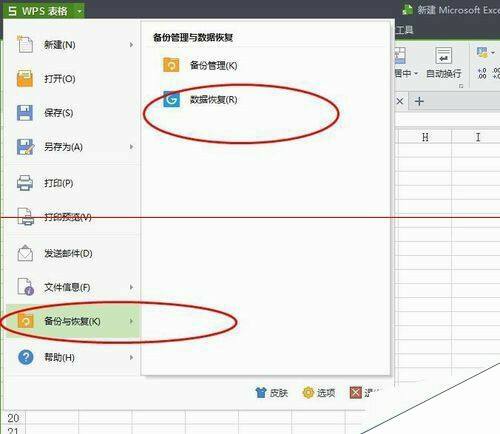The image size is (500, 434).
Task: Select row 20 header
Action: tap(13, 418)
